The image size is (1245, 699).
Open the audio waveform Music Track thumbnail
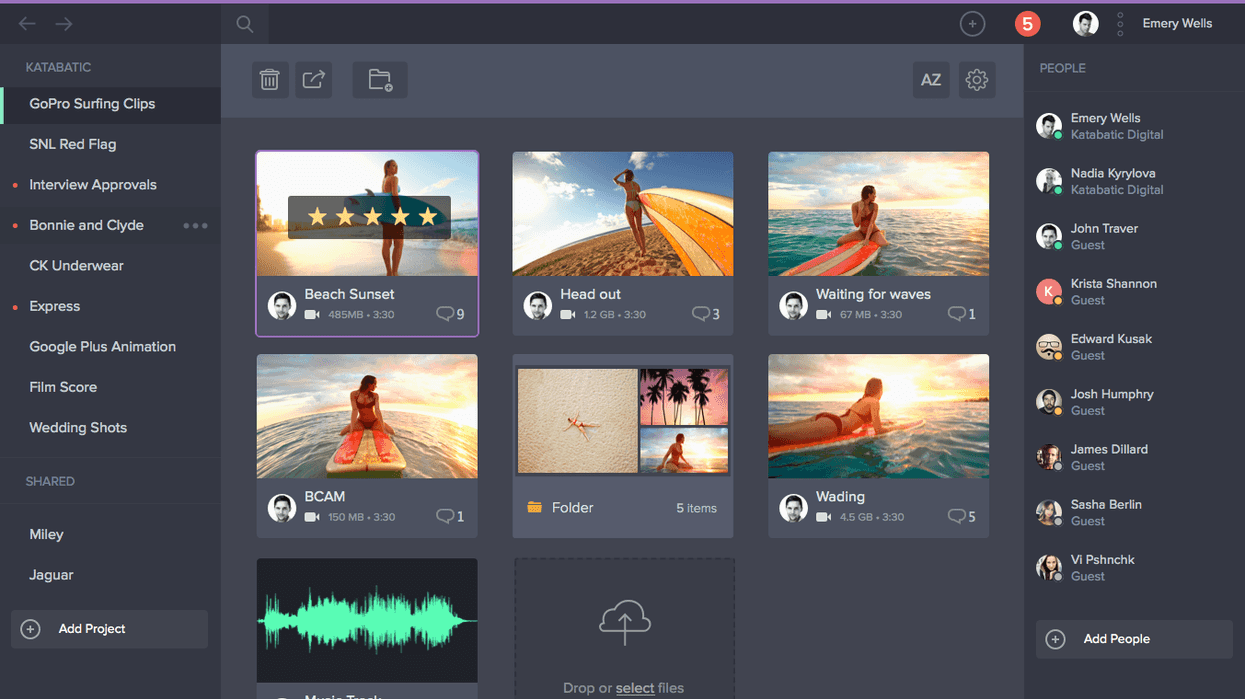coord(367,620)
